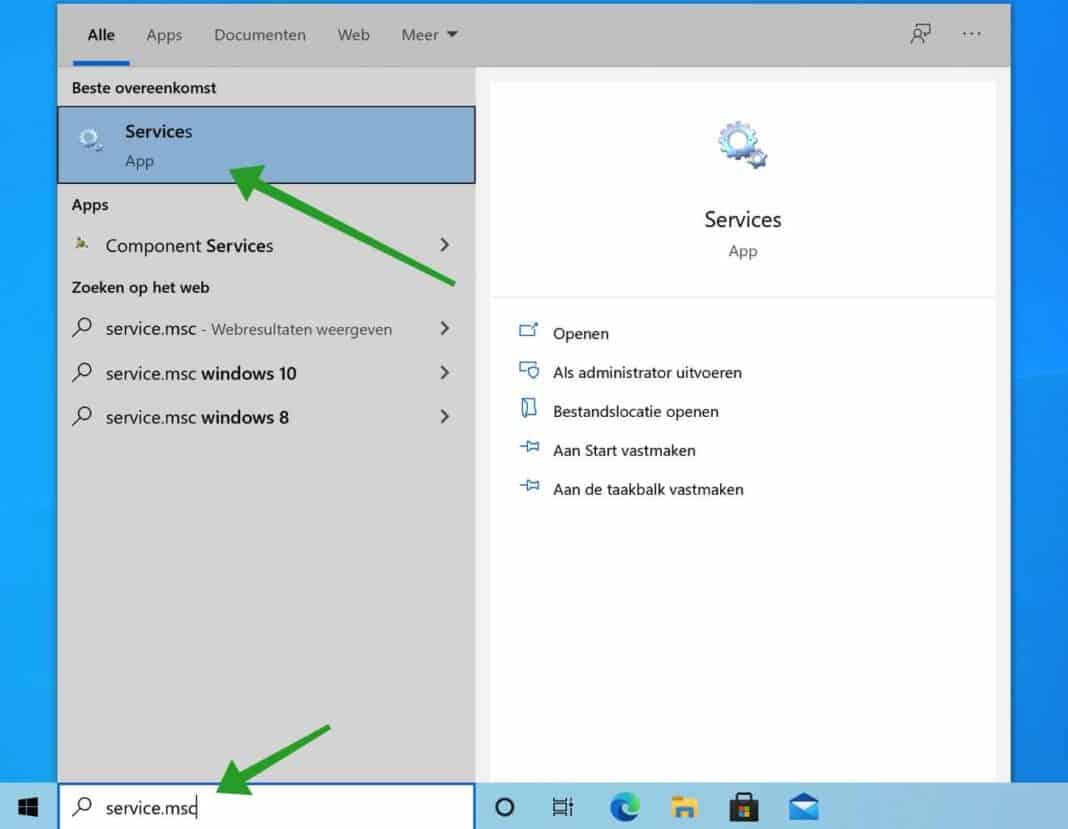
Task: Expand the Component Services result arrow
Action: [445, 245]
